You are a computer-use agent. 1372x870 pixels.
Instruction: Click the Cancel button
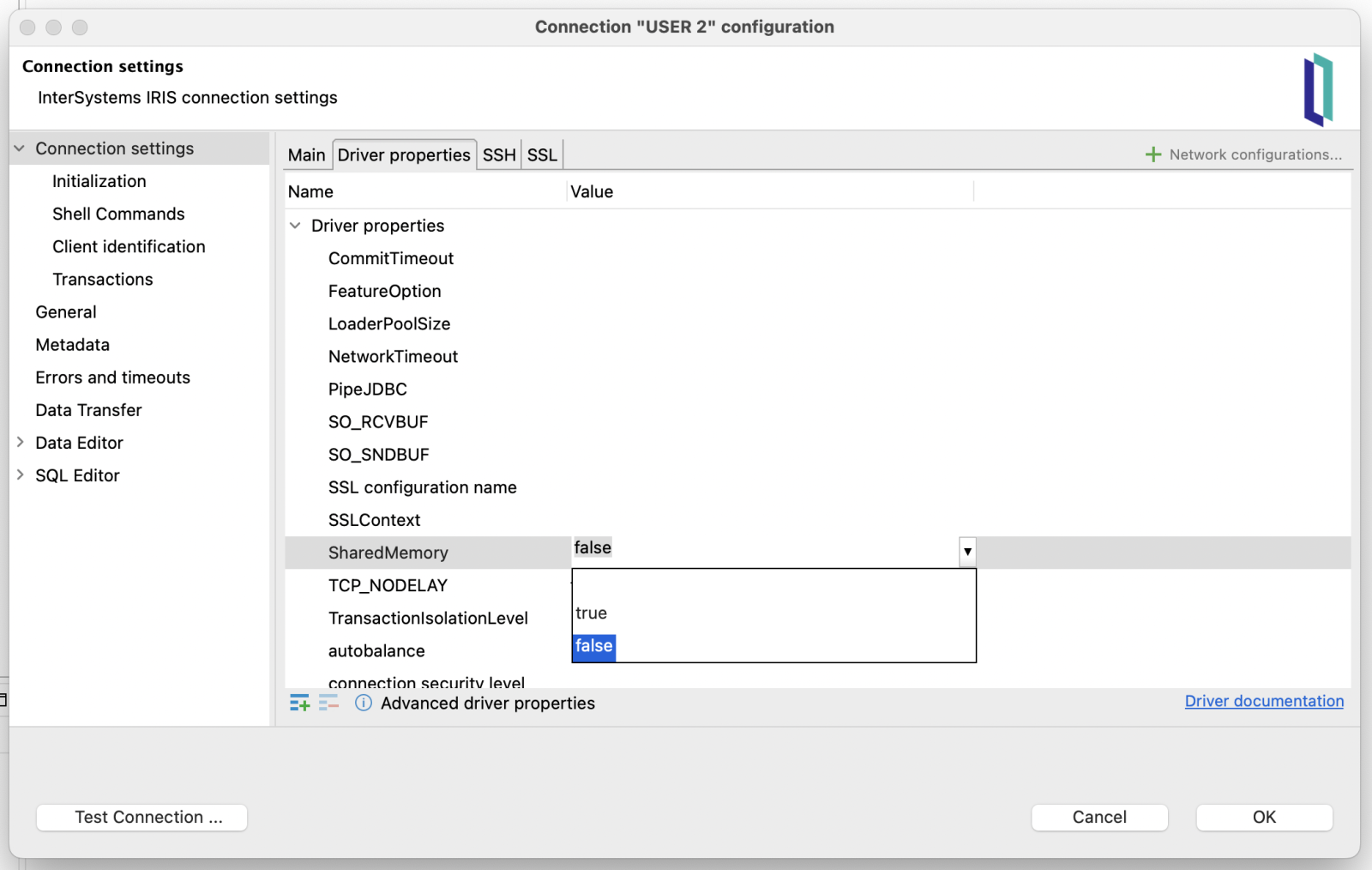coord(1099,818)
